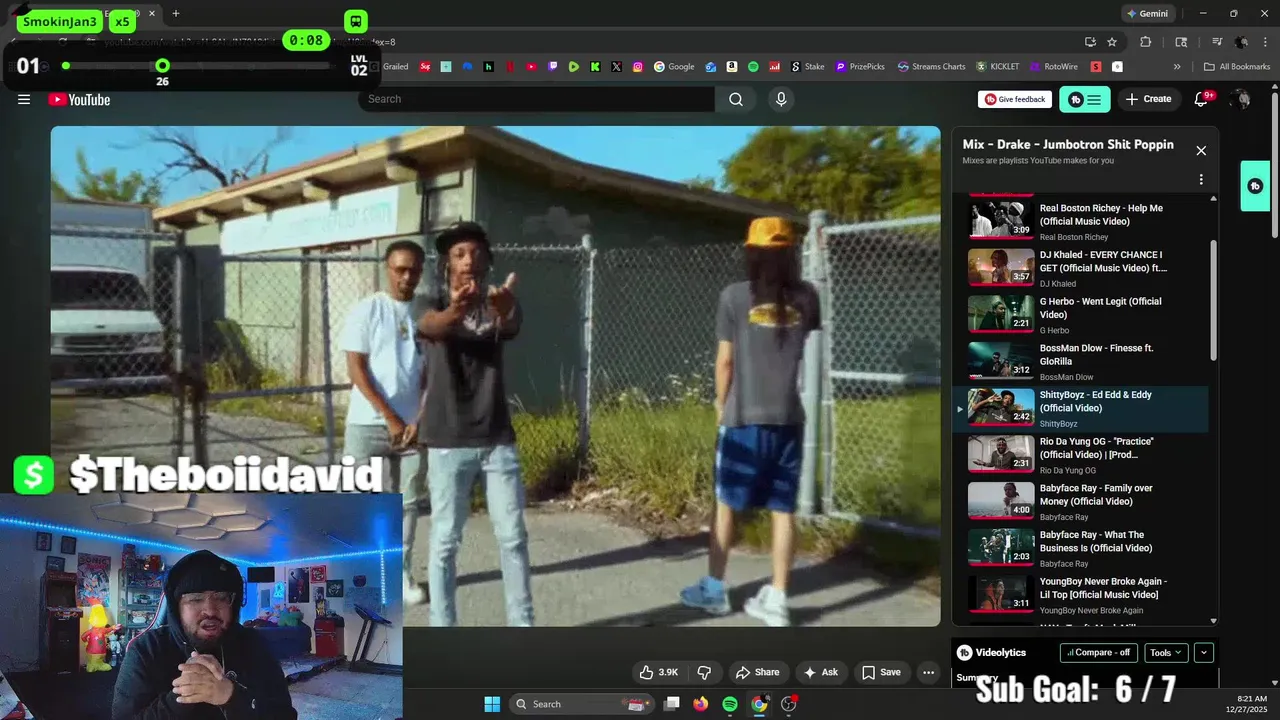Open the Instagram bookmark icon
The width and height of the screenshot is (1280, 720).
click(x=638, y=67)
